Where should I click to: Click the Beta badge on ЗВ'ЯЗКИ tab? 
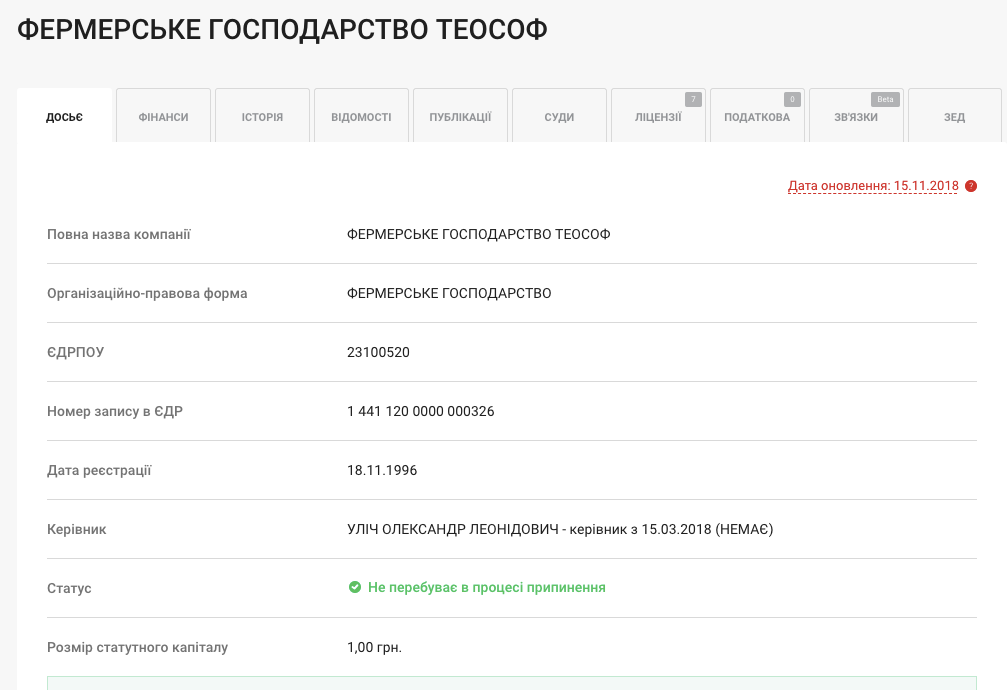point(884,99)
